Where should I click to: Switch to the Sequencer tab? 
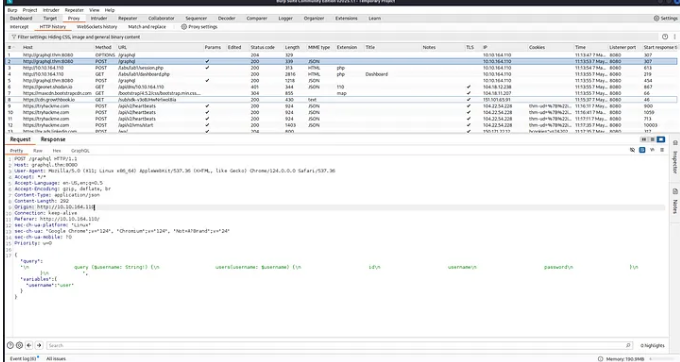click(196, 18)
